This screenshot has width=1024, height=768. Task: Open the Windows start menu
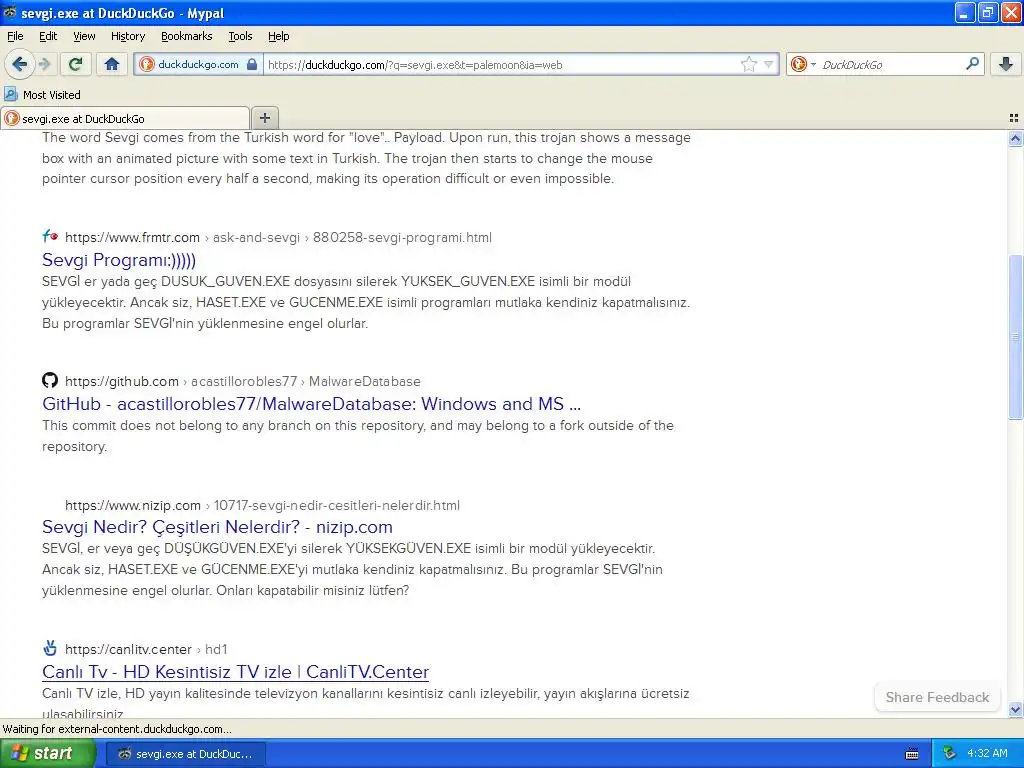pos(47,754)
